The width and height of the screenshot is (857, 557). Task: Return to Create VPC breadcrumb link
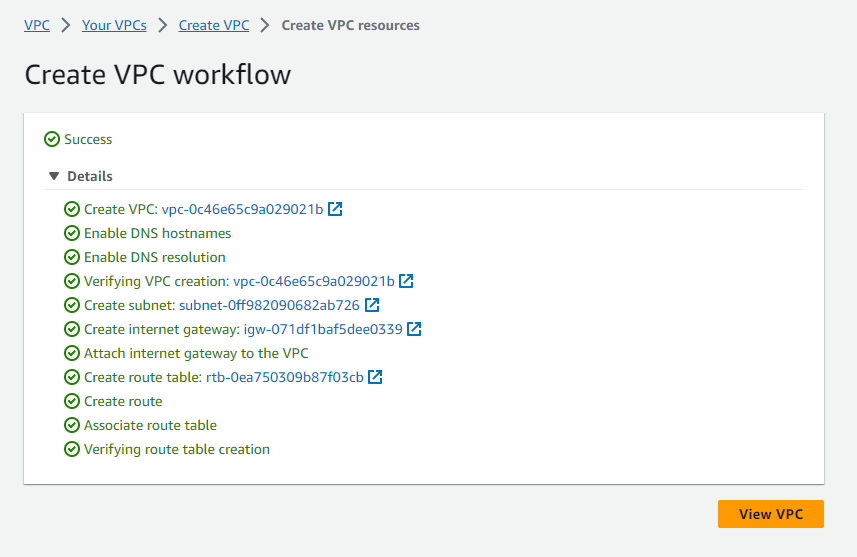[x=214, y=25]
